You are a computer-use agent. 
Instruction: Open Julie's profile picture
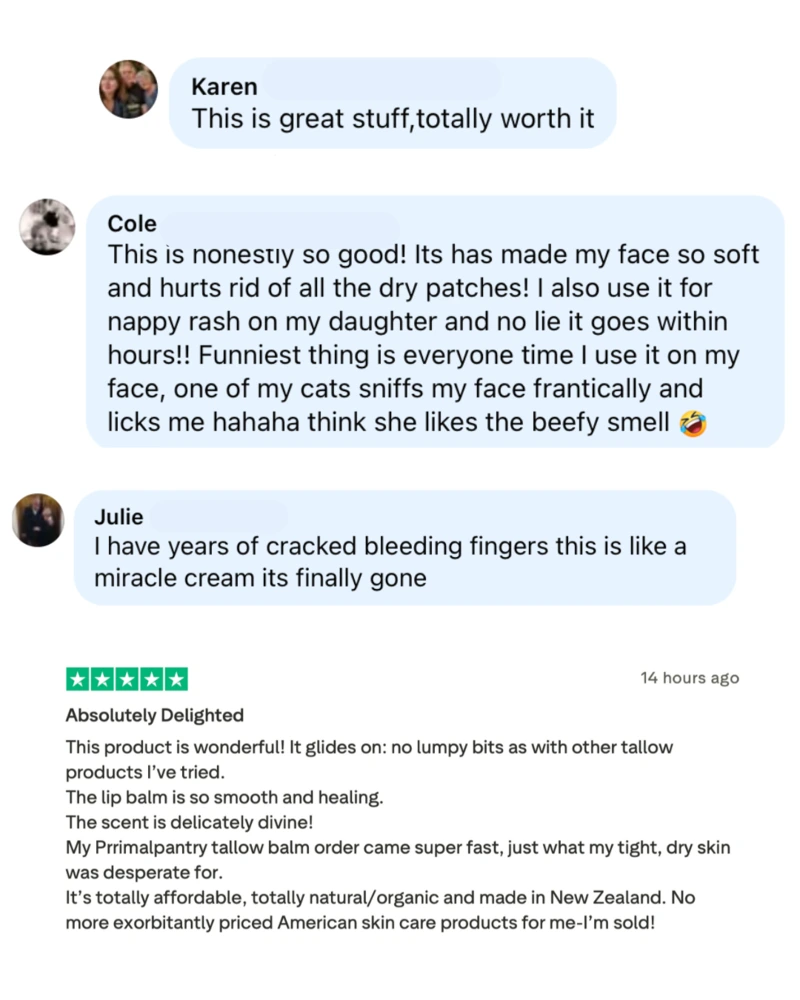point(38,519)
